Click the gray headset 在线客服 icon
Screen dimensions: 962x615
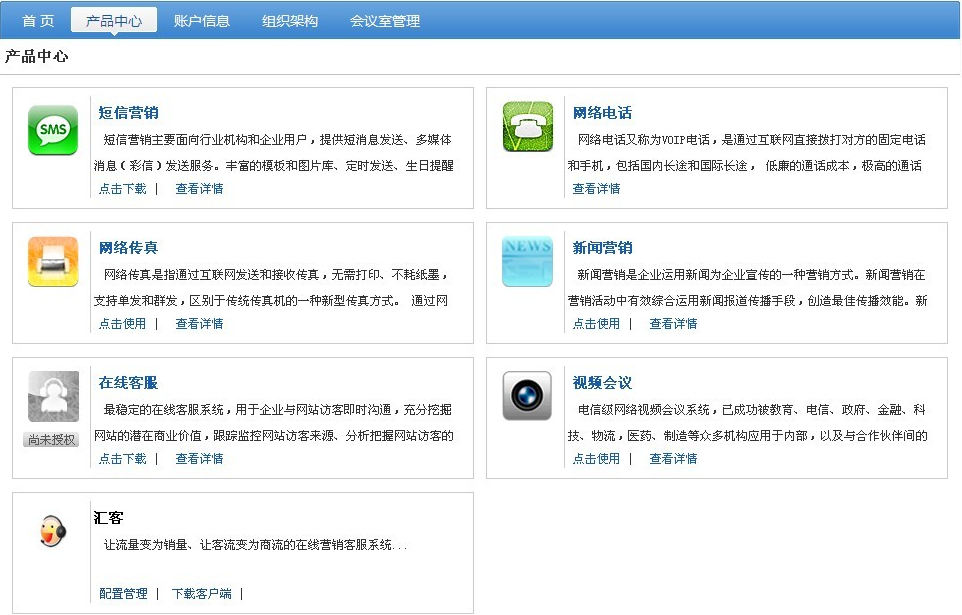[x=53, y=396]
